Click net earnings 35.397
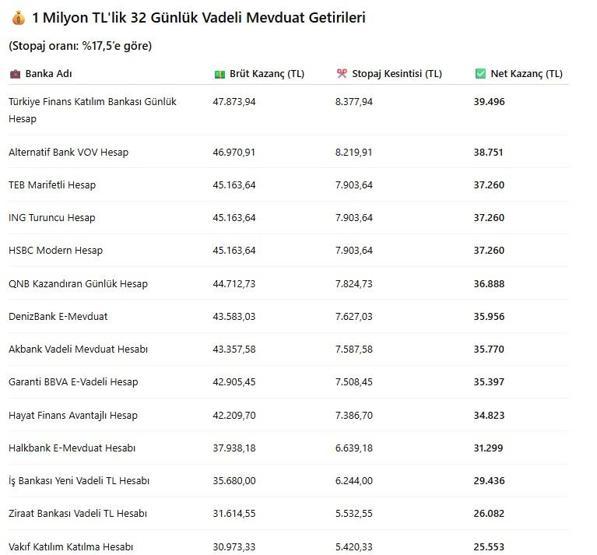The width and height of the screenshot is (597, 555). (489, 382)
